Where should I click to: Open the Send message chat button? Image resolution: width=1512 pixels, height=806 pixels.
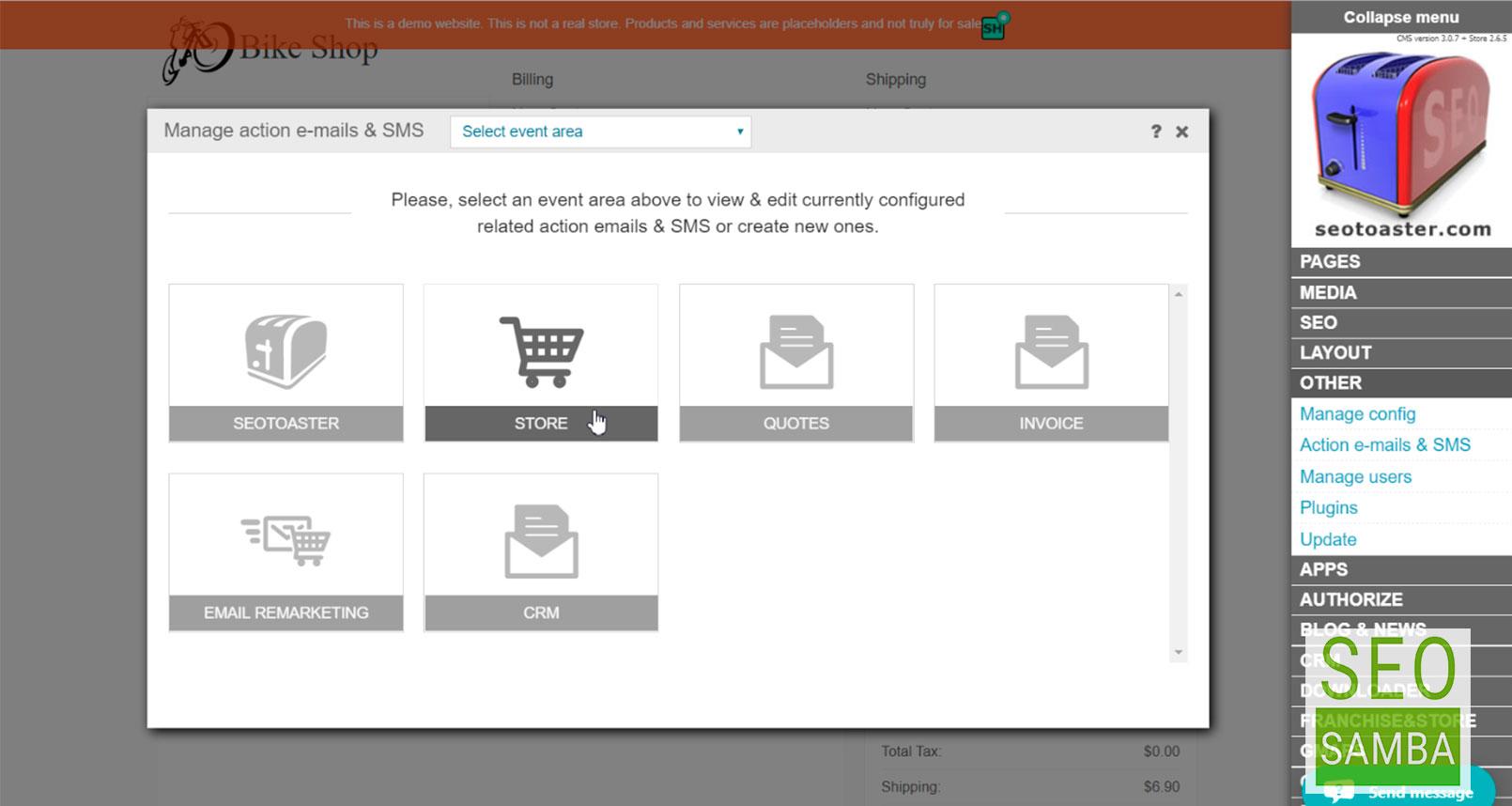pyautogui.click(x=1399, y=790)
